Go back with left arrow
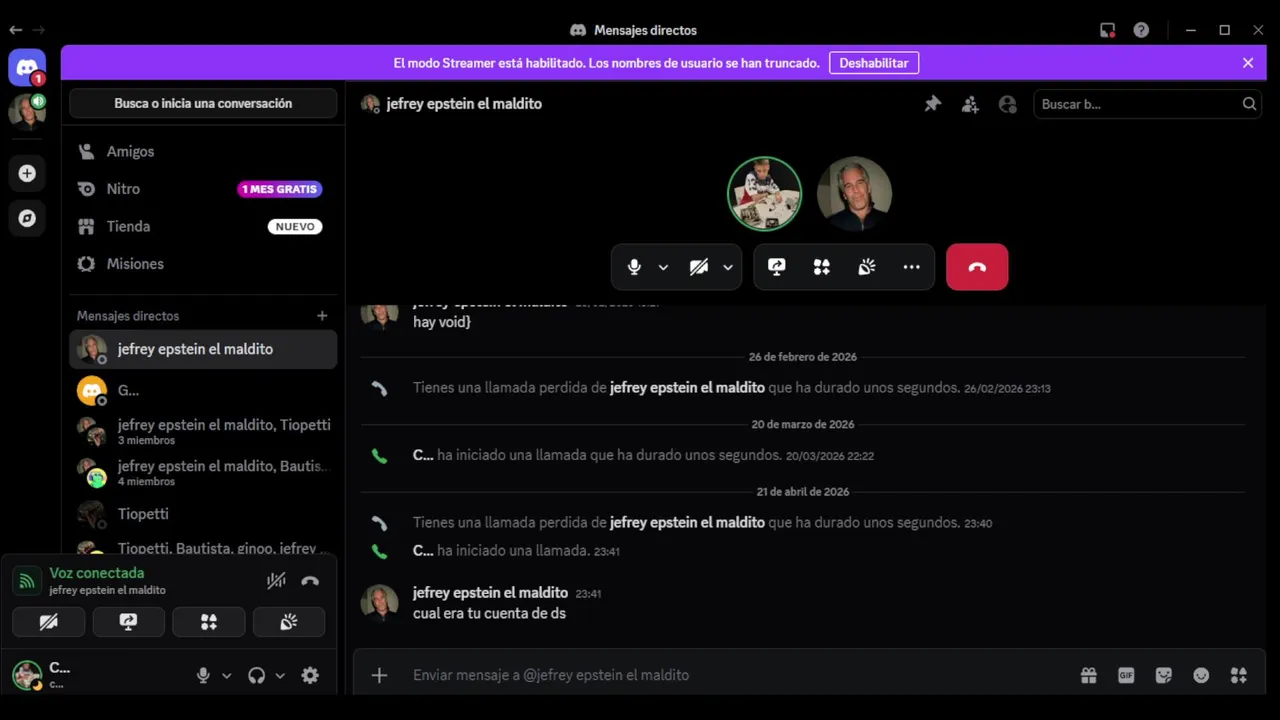The width and height of the screenshot is (1280, 720). click(x=15, y=30)
